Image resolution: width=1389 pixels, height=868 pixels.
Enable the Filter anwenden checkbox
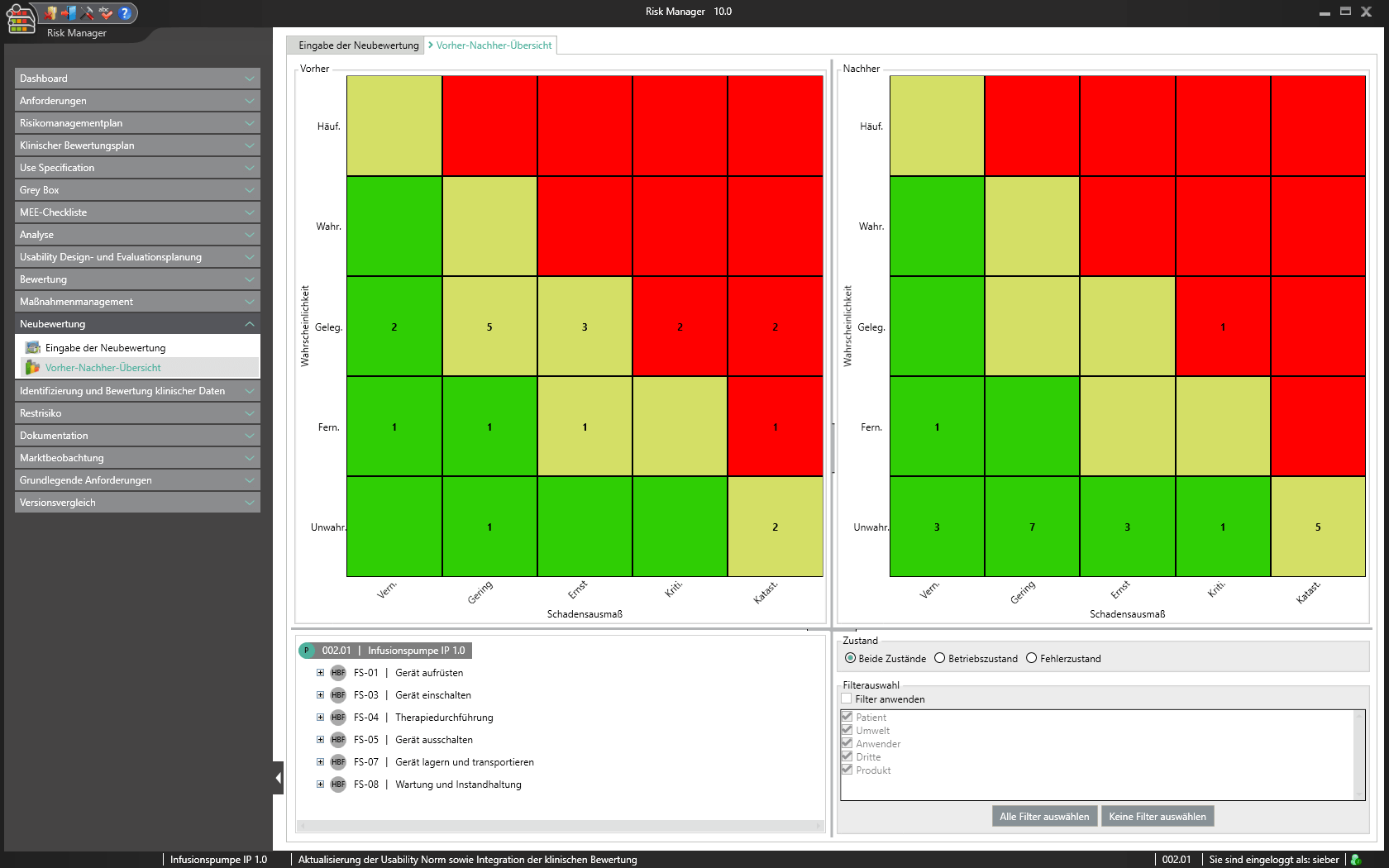click(846, 699)
